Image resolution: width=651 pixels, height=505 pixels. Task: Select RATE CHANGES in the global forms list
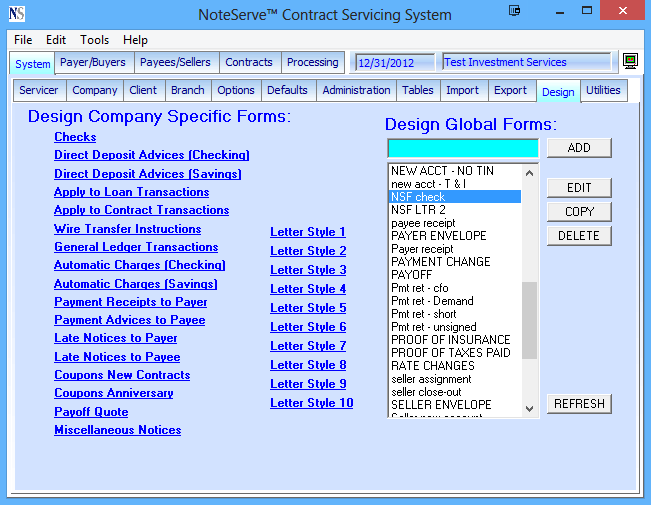[x=435, y=366]
